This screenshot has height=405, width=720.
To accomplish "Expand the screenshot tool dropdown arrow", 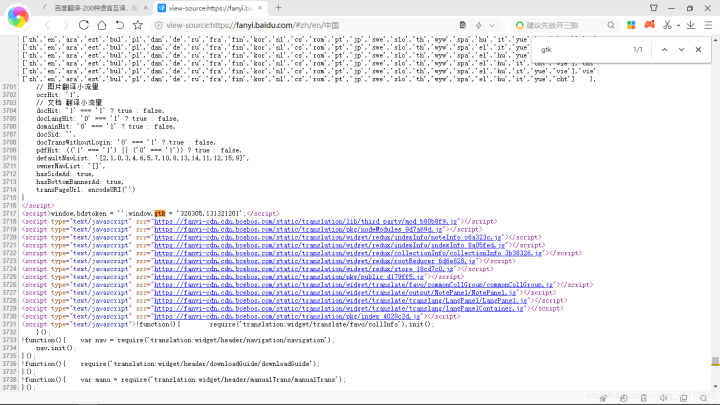I will 678,26.
